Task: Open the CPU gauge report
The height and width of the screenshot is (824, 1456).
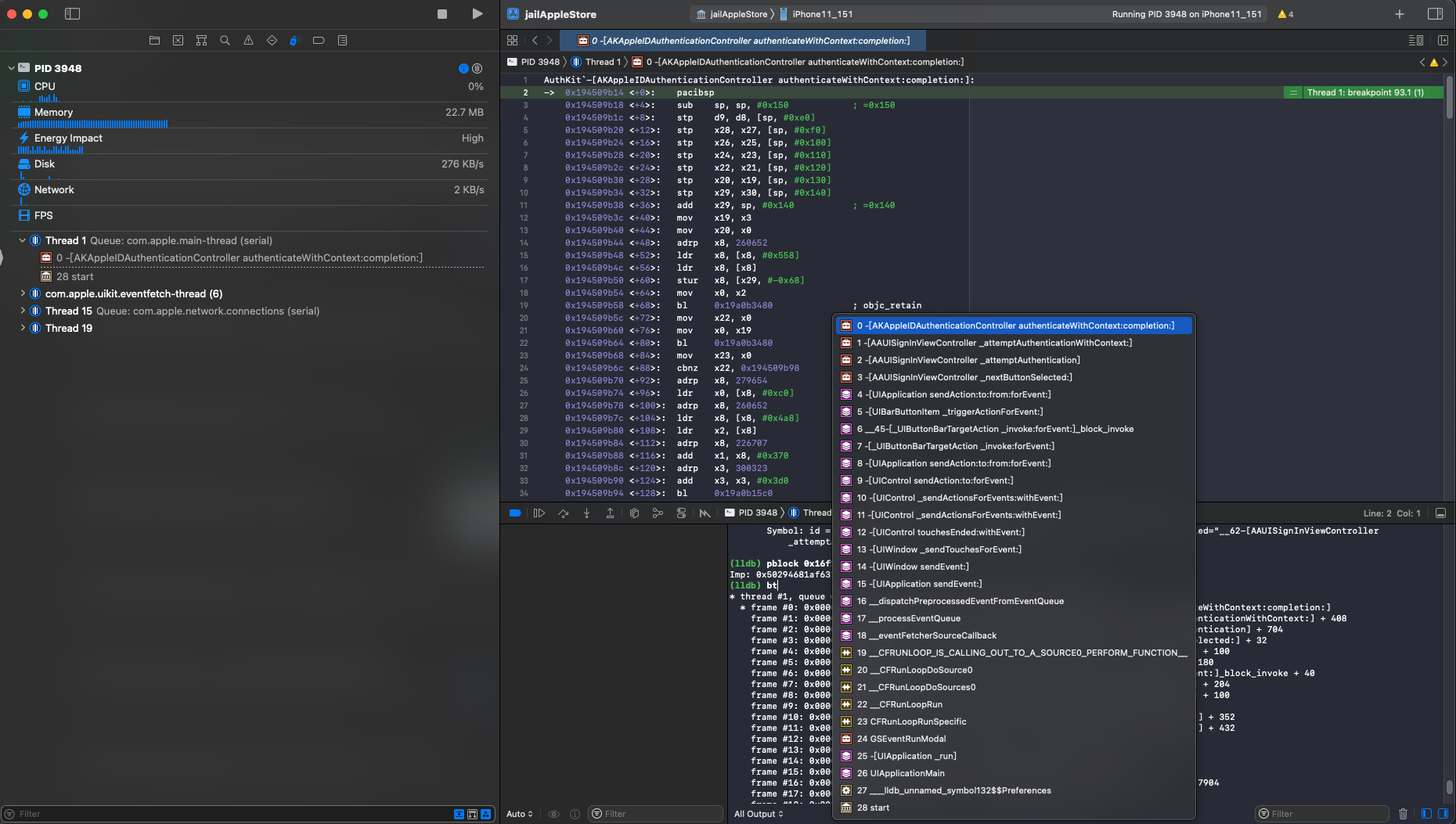Action: [250, 88]
